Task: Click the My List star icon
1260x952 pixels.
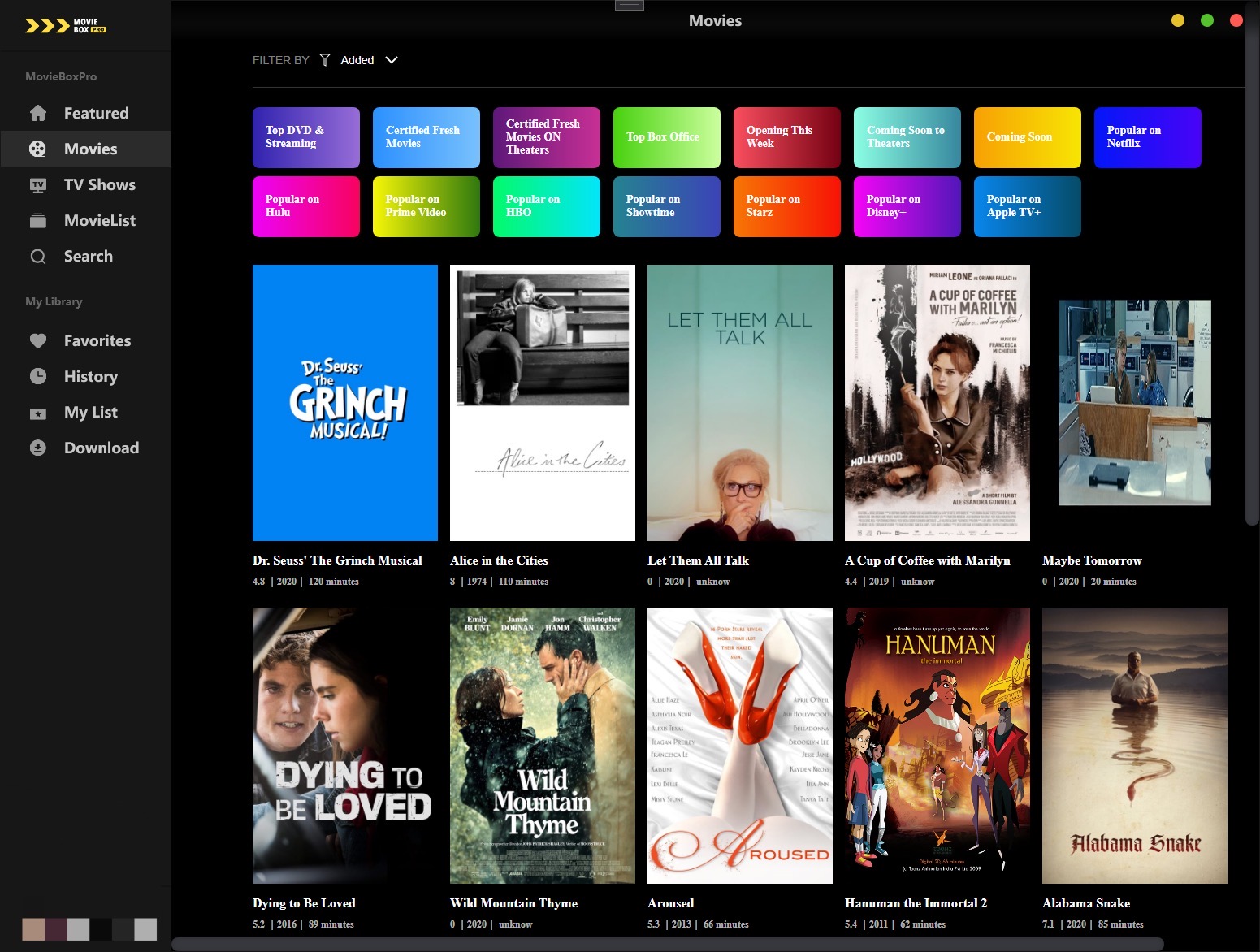Action: click(x=38, y=412)
